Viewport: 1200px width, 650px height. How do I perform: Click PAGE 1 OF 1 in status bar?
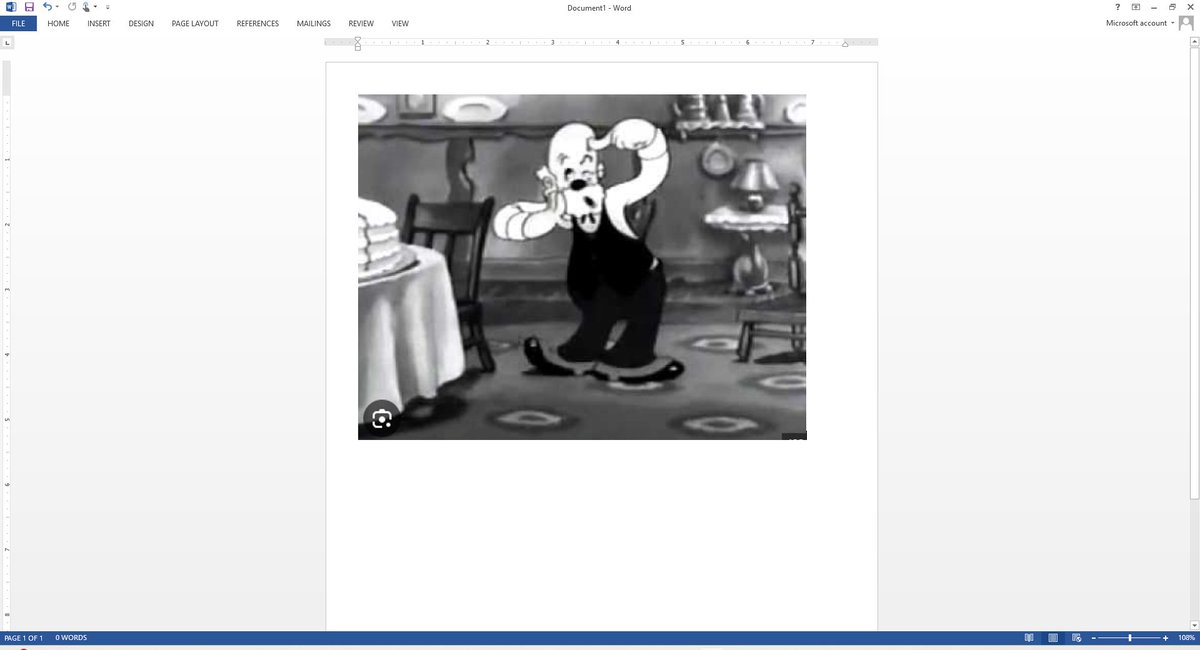24,638
